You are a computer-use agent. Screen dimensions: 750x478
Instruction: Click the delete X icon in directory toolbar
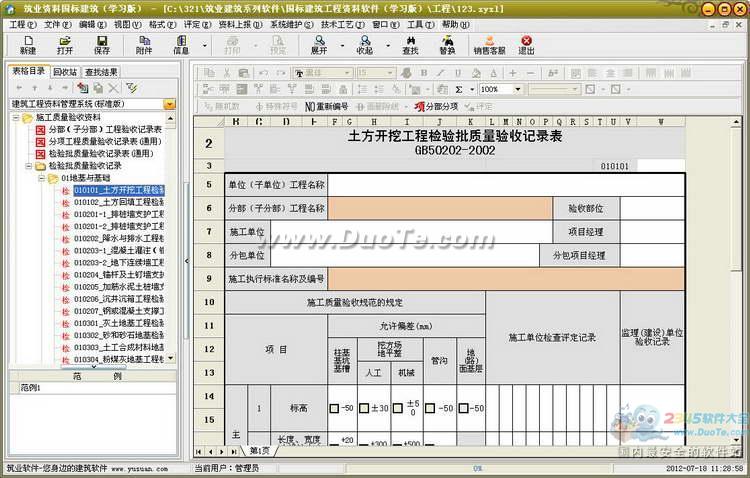[113, 88]
